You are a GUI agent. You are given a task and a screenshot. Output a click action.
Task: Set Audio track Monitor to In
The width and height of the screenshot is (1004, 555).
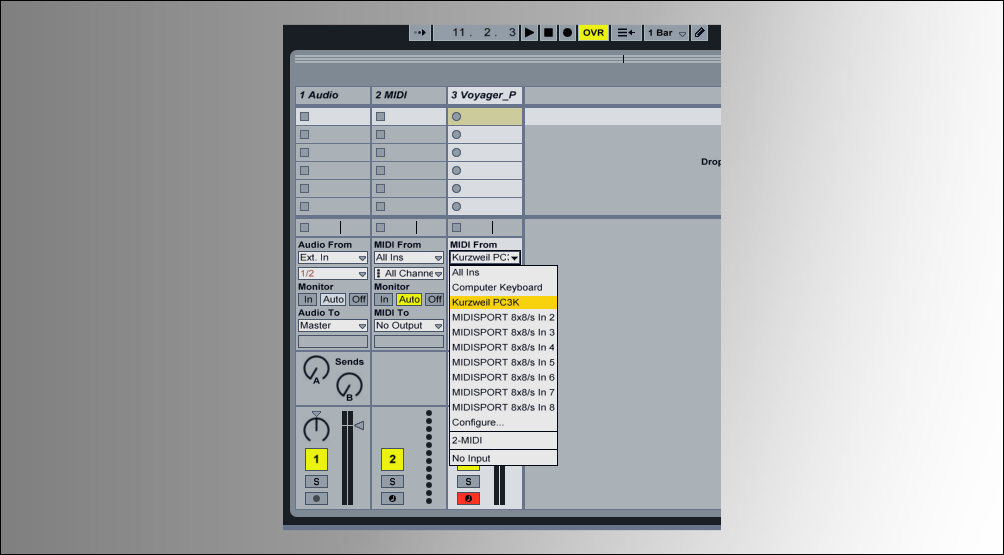click(308, 299)
